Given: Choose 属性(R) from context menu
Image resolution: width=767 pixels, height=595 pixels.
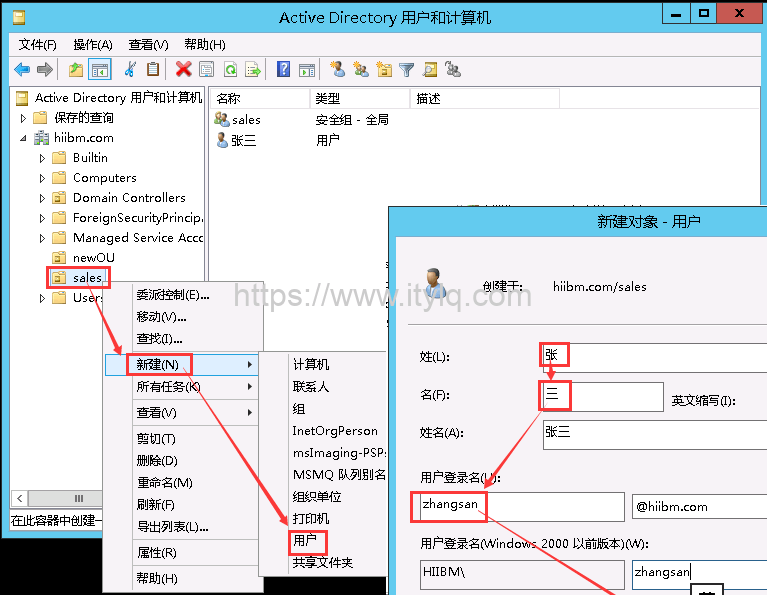Looking at the screenshot, I should pyautogui.click(x=183, y=552).
